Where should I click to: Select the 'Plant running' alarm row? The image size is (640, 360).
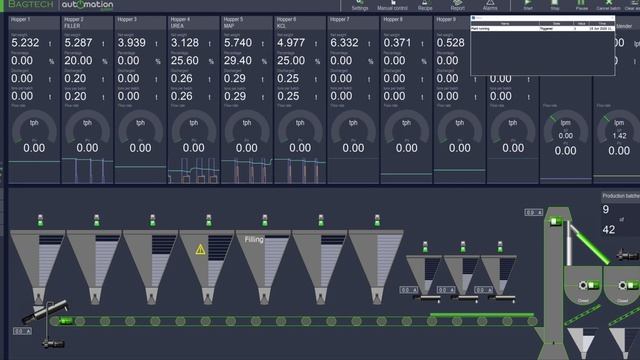tap(542, 29)
